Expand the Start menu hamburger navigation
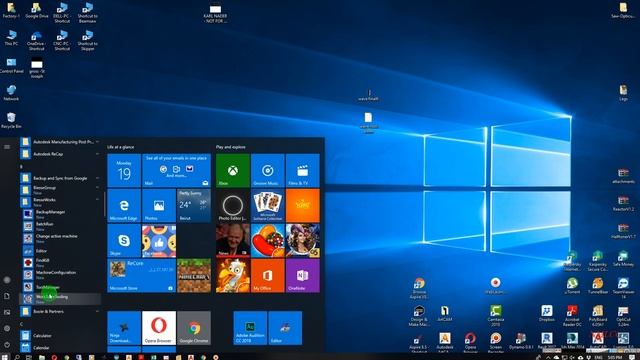 click(7, 147)
